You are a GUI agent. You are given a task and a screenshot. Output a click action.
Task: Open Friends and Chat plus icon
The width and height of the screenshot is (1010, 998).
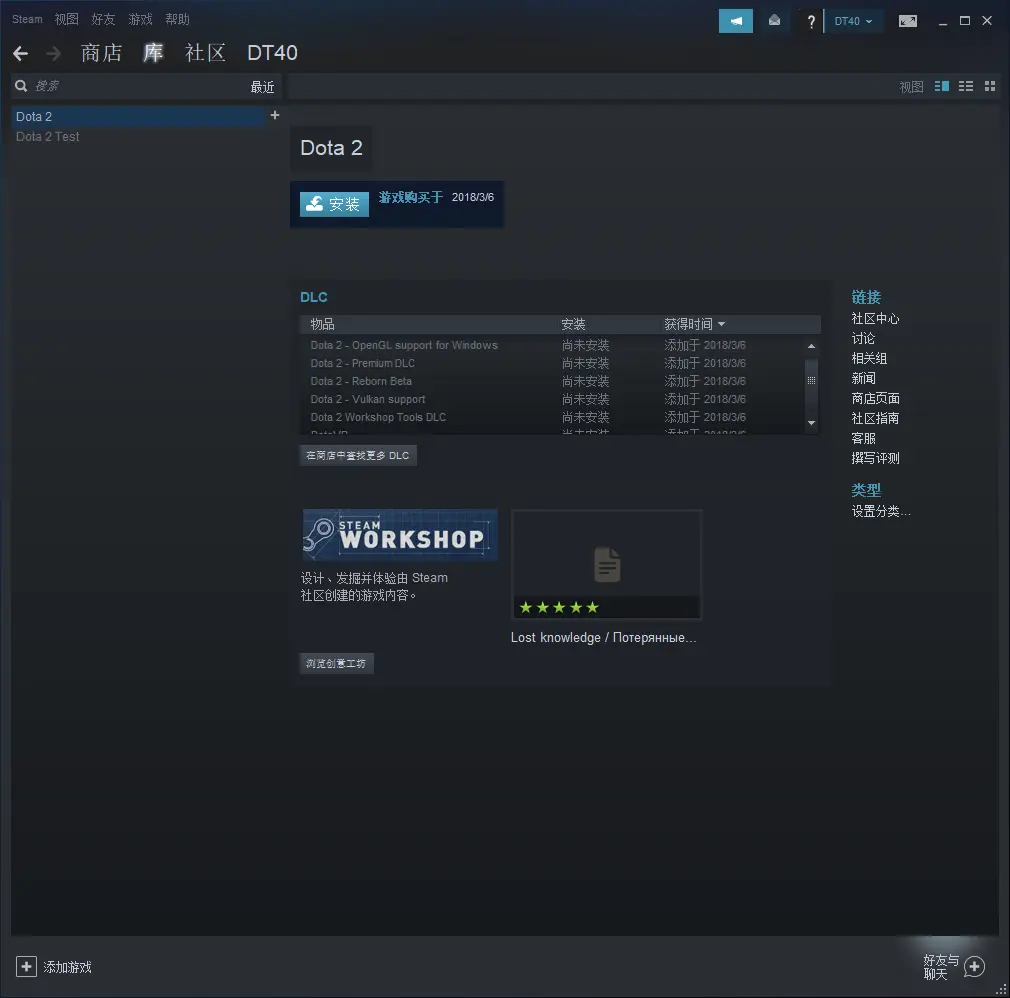(974, 966)
